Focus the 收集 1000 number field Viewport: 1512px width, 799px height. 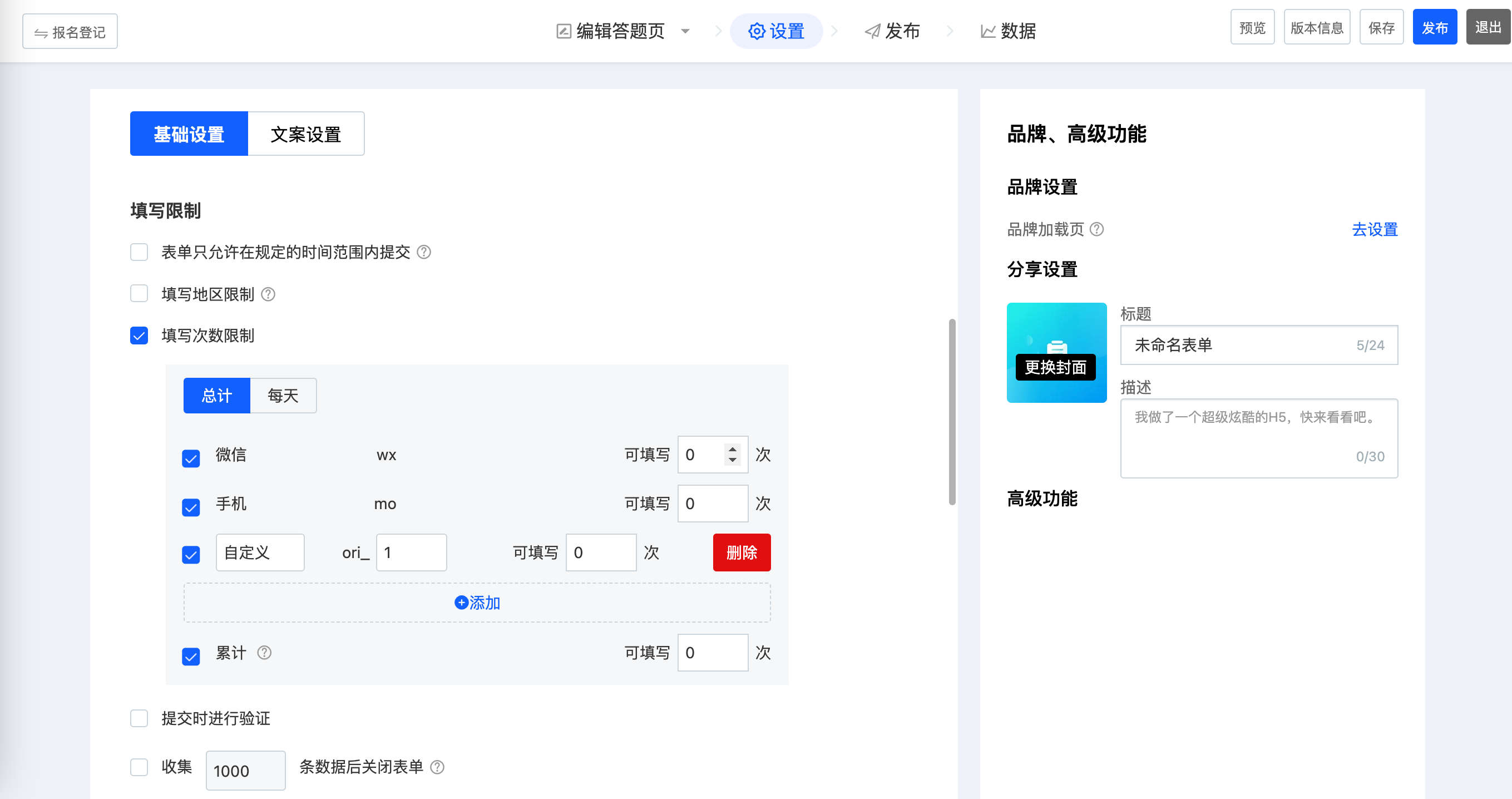point(246,771)
